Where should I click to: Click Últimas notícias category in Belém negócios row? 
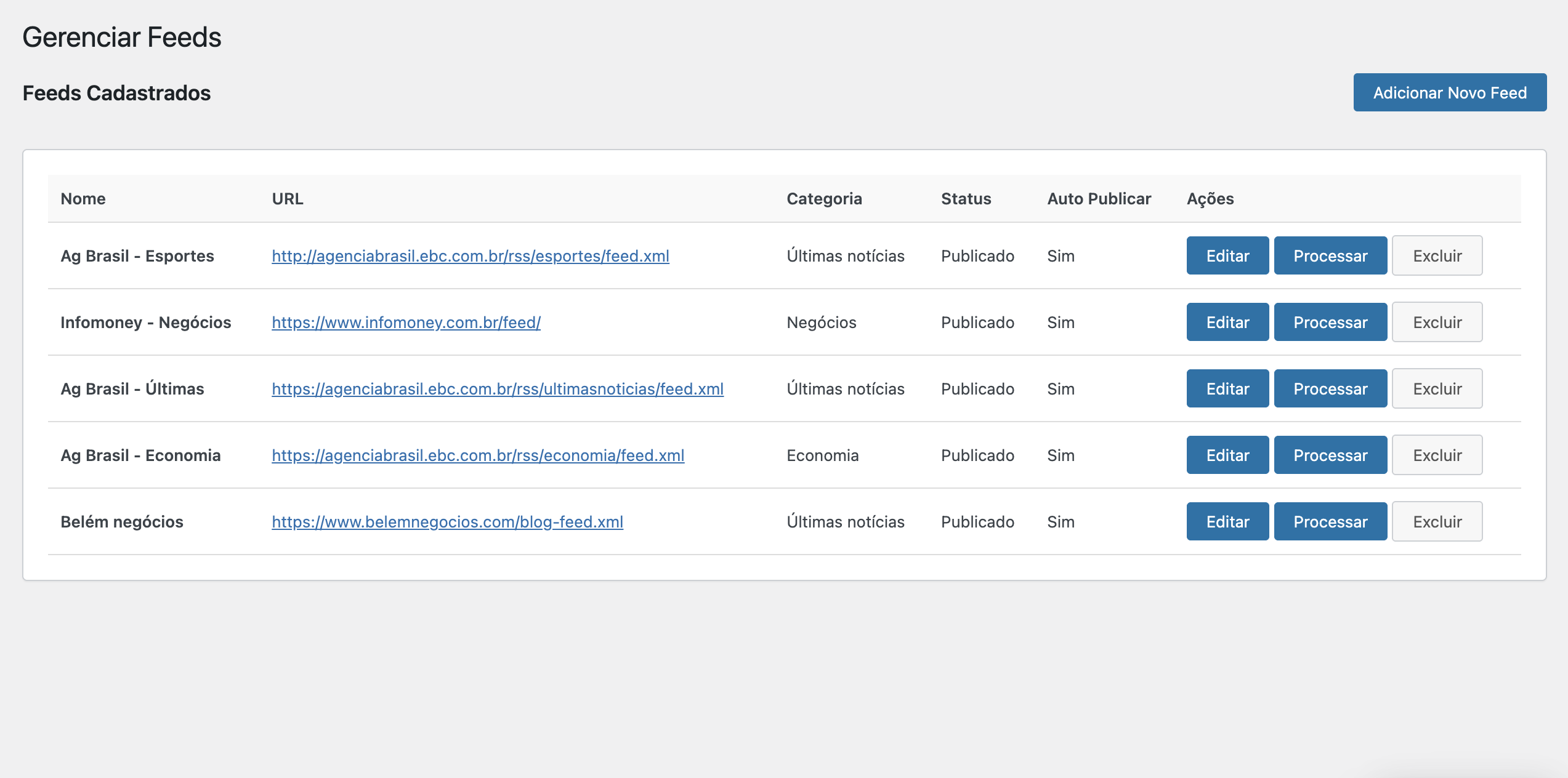coord(846,522)
